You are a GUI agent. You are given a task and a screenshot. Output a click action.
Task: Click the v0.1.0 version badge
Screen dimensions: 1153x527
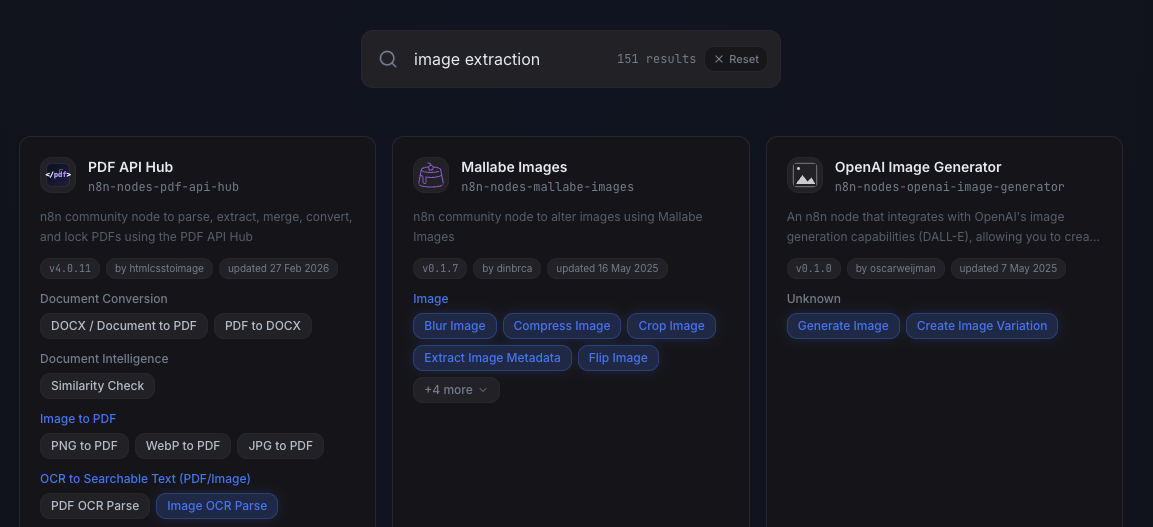(x=813, y=268)
